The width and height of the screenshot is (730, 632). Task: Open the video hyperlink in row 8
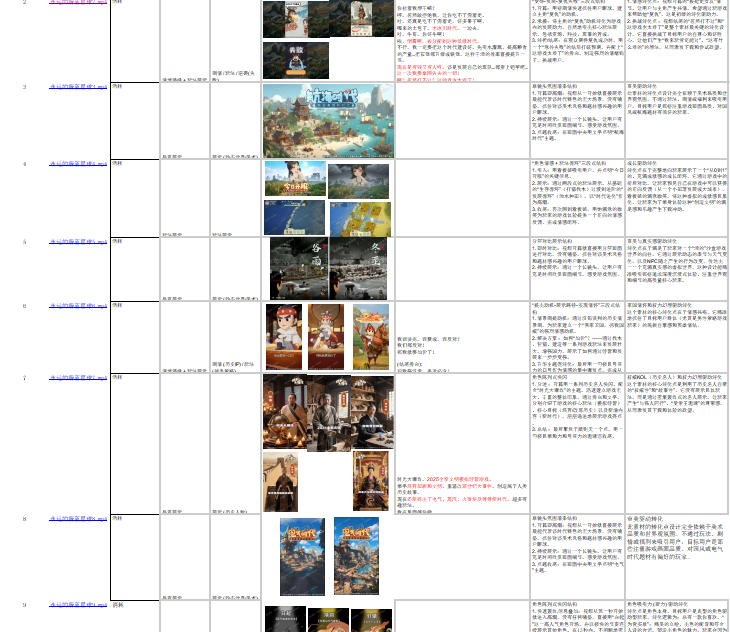[78, 519]
